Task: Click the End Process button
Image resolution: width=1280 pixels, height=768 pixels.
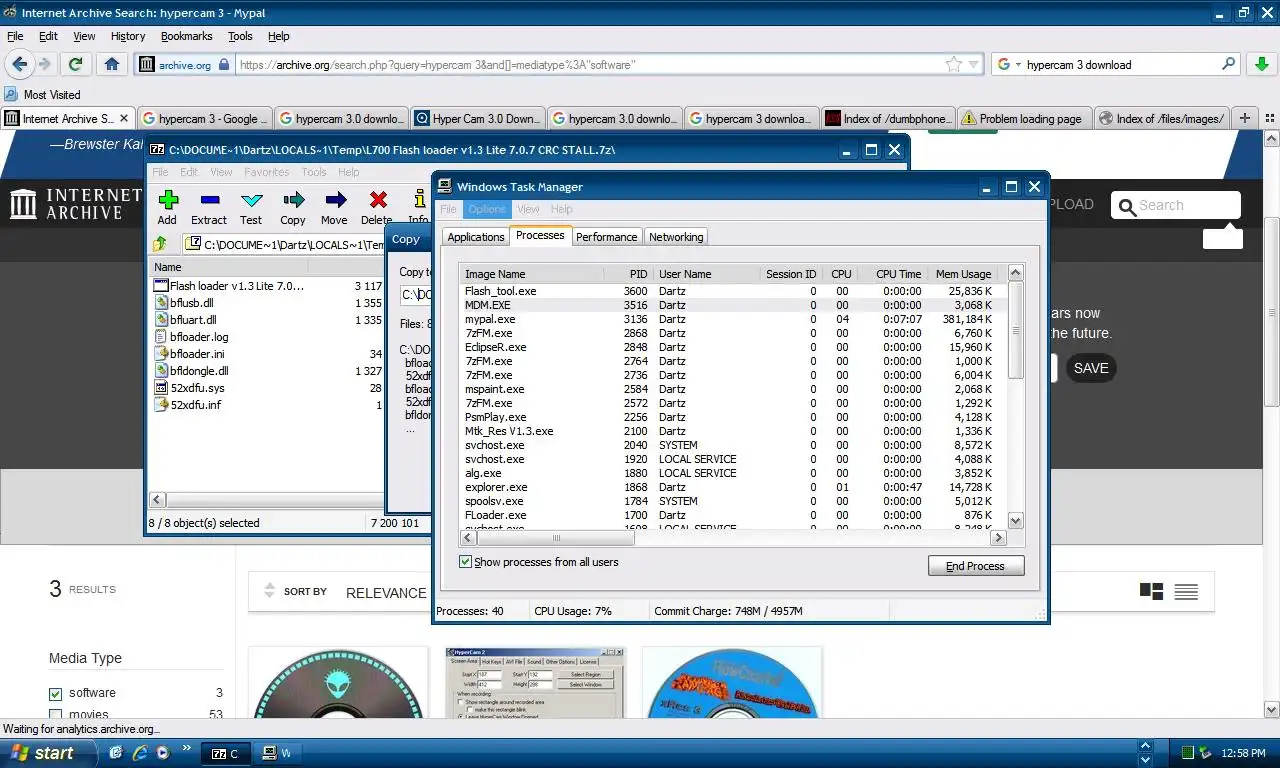Action: coord(975,566)
